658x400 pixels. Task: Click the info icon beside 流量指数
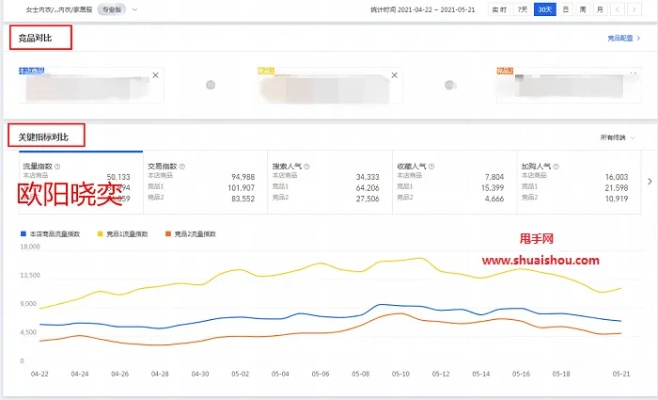tap(57, 166)
